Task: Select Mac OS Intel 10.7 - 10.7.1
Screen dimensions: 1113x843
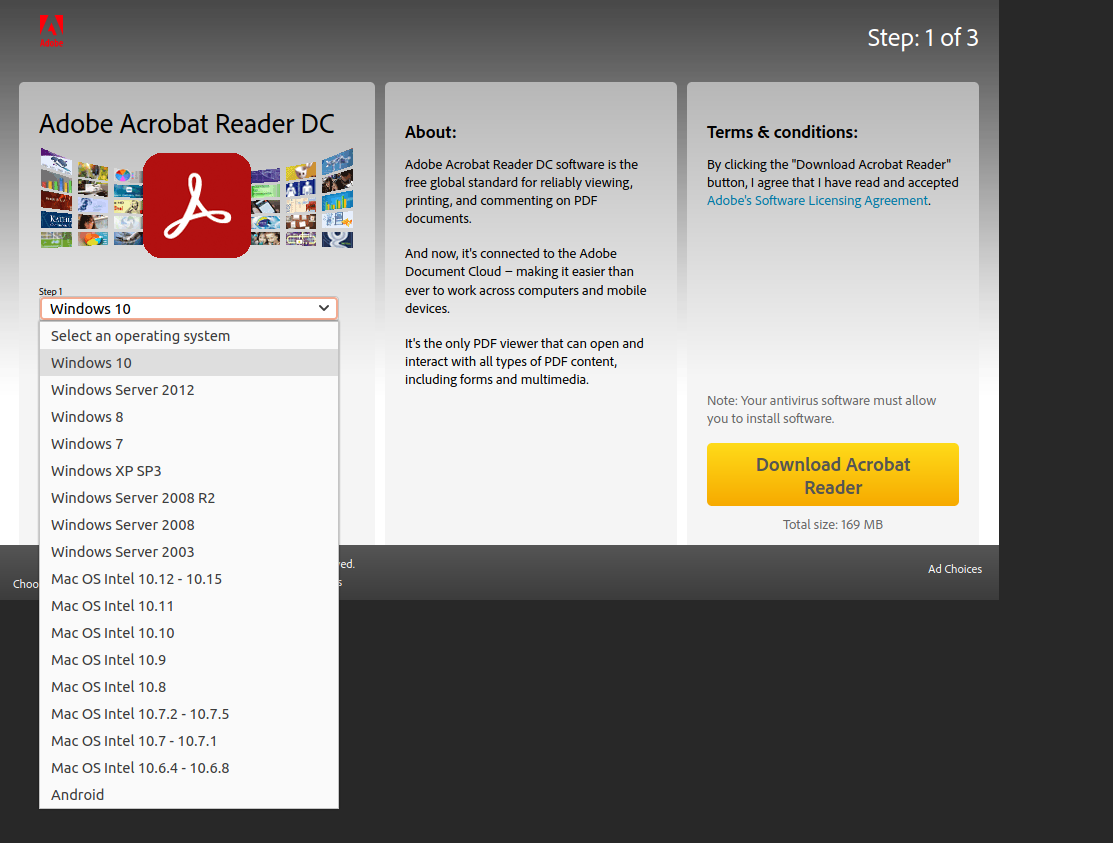Action: (x=189, y=740)
